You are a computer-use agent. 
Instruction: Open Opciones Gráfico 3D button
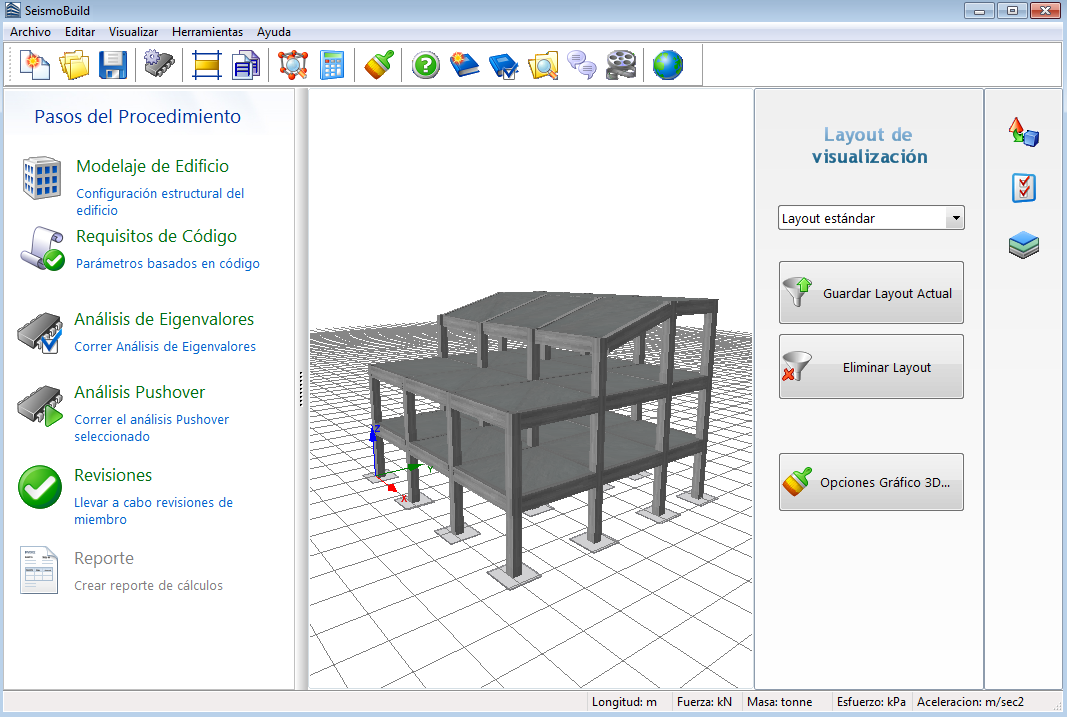coord(871,482)
